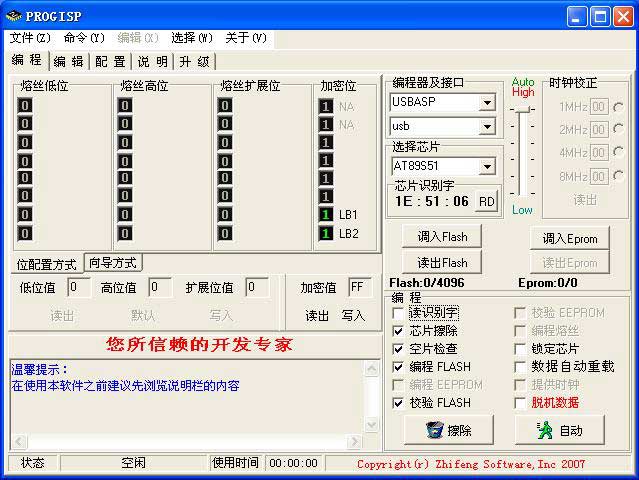639x480 pixels.
Task: Expand the usb interface dropdown
Action: pos(487,127)
